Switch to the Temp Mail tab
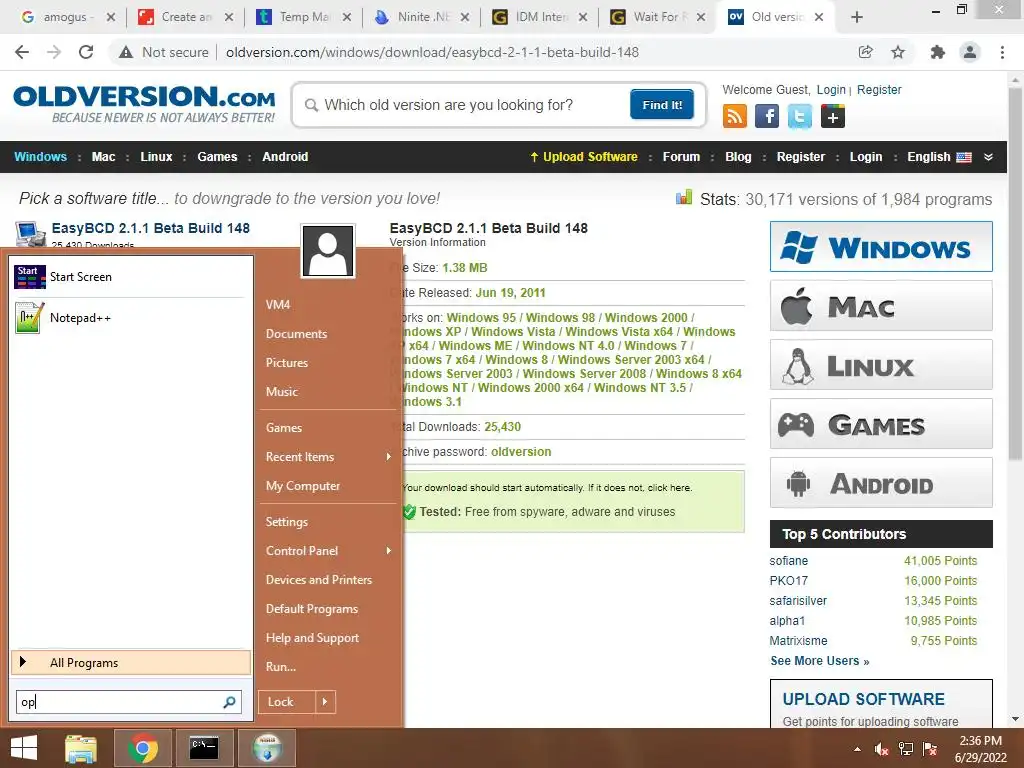Image resolution: width=1024 pixels, height=768 pixels. [x=304, y=17]
